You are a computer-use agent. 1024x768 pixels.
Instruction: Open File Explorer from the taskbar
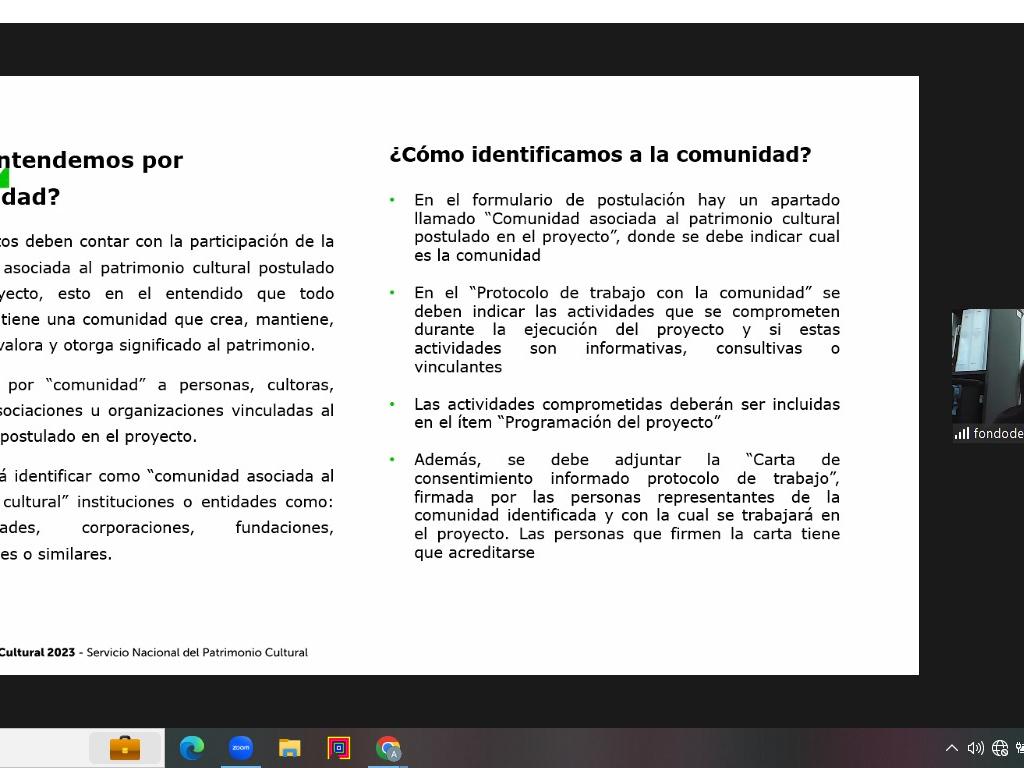pyautogui.click(x=289, y=748)
